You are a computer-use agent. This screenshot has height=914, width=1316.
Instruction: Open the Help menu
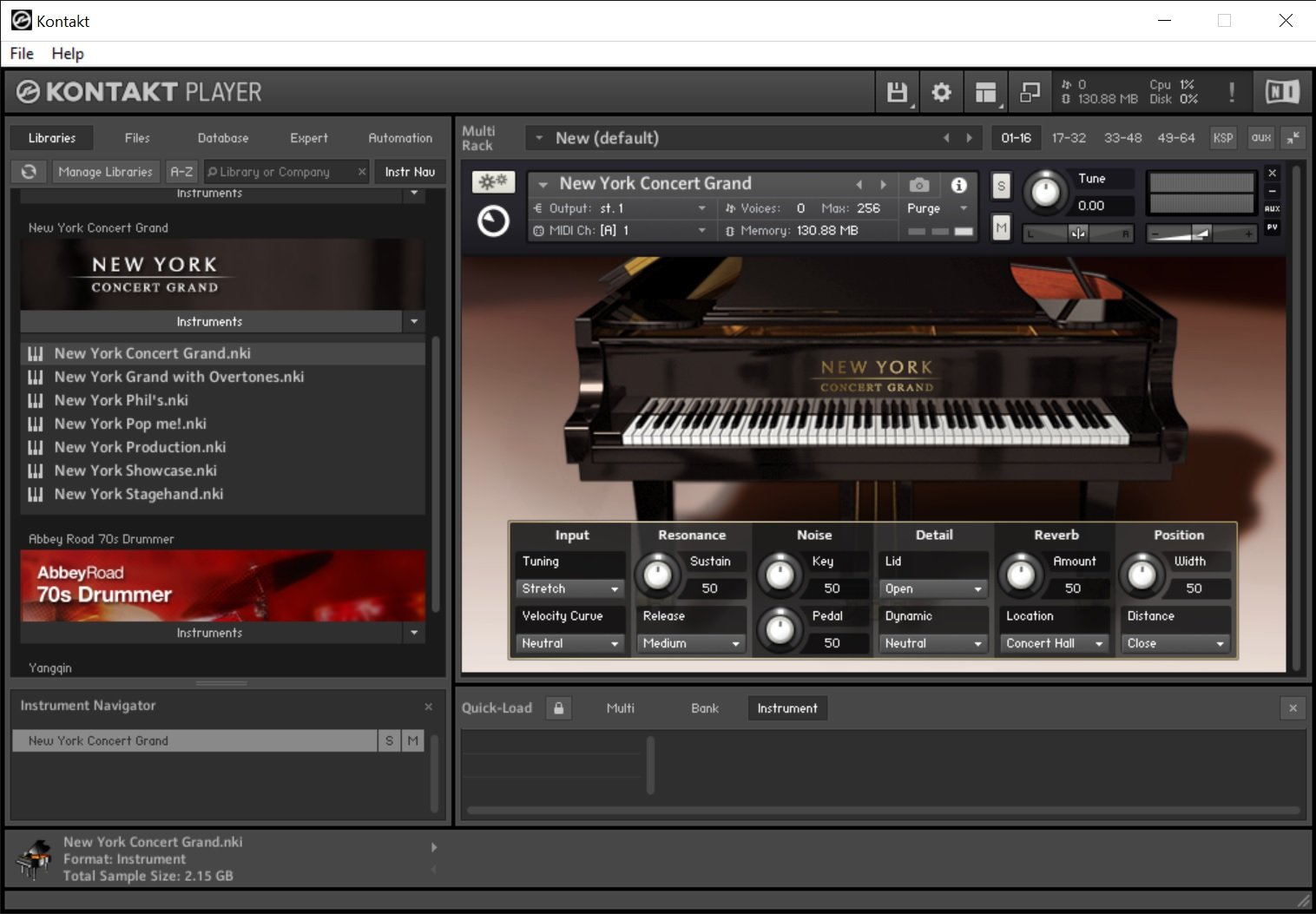68,54
